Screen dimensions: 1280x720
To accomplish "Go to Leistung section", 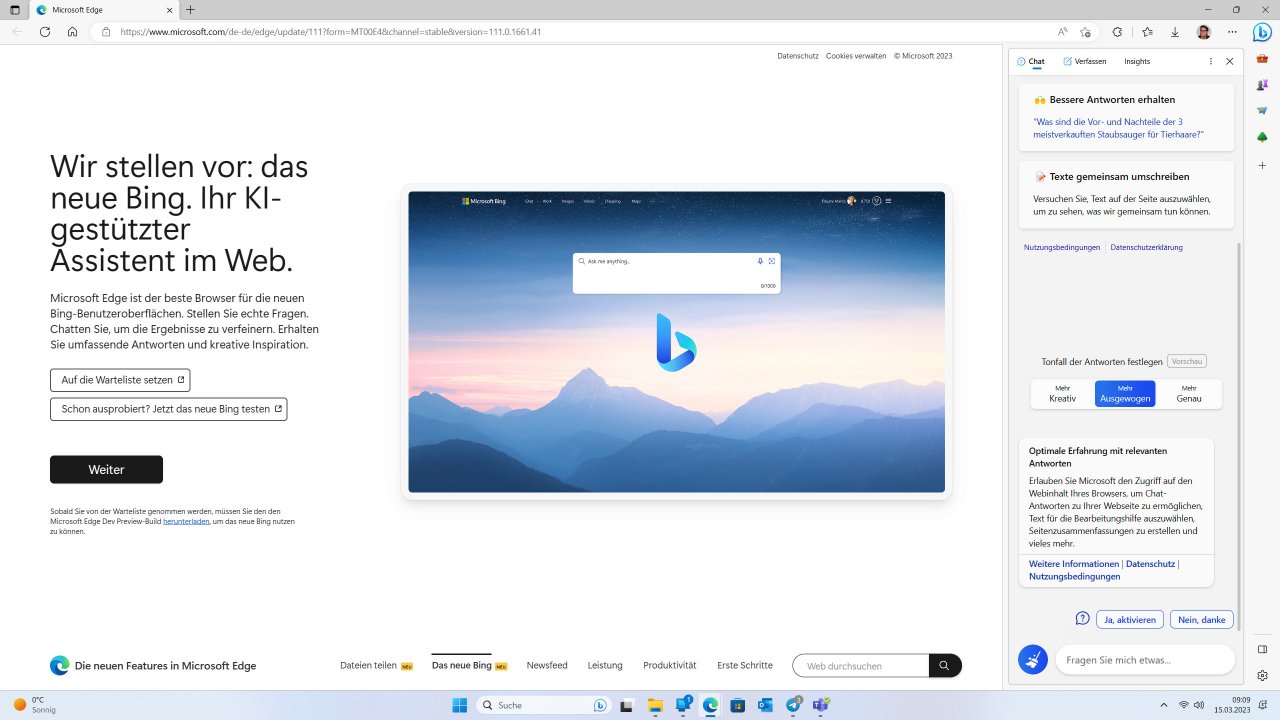I will 605,665.
